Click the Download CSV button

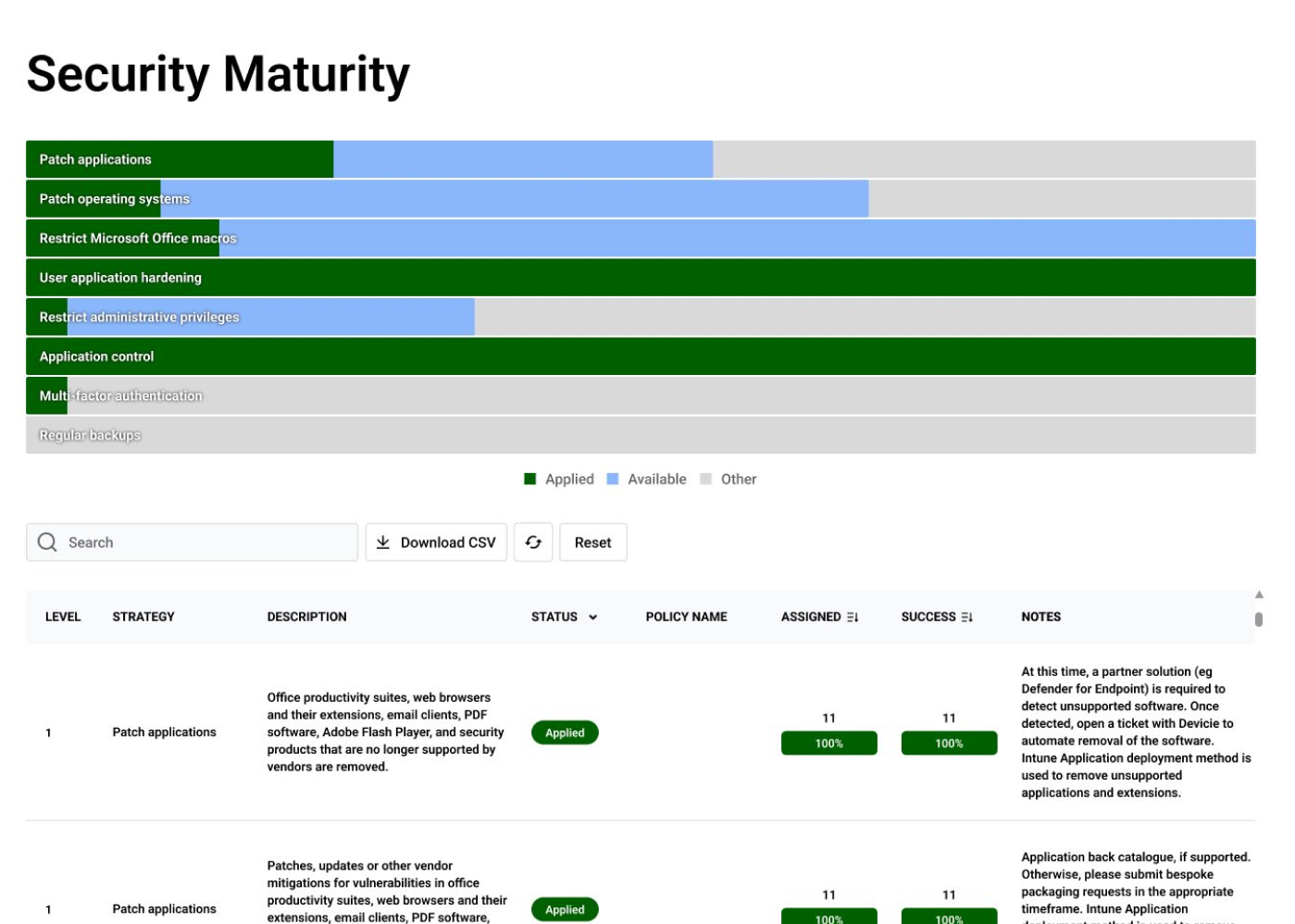(436, 543)
